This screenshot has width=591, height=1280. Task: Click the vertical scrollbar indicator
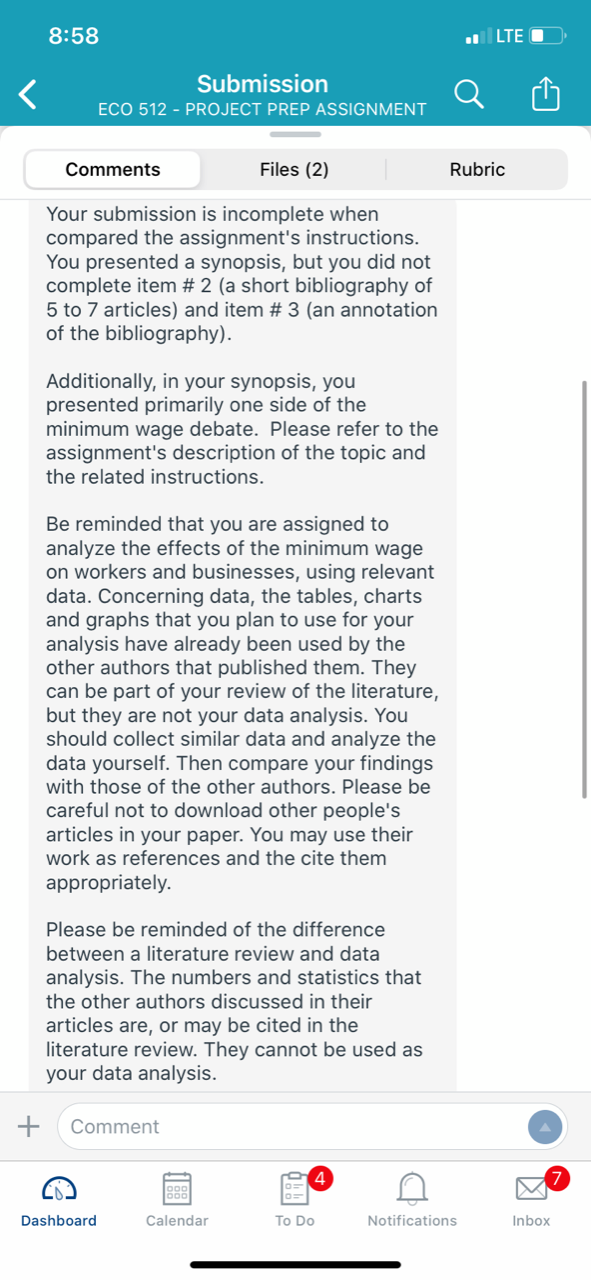coord(584,589)
